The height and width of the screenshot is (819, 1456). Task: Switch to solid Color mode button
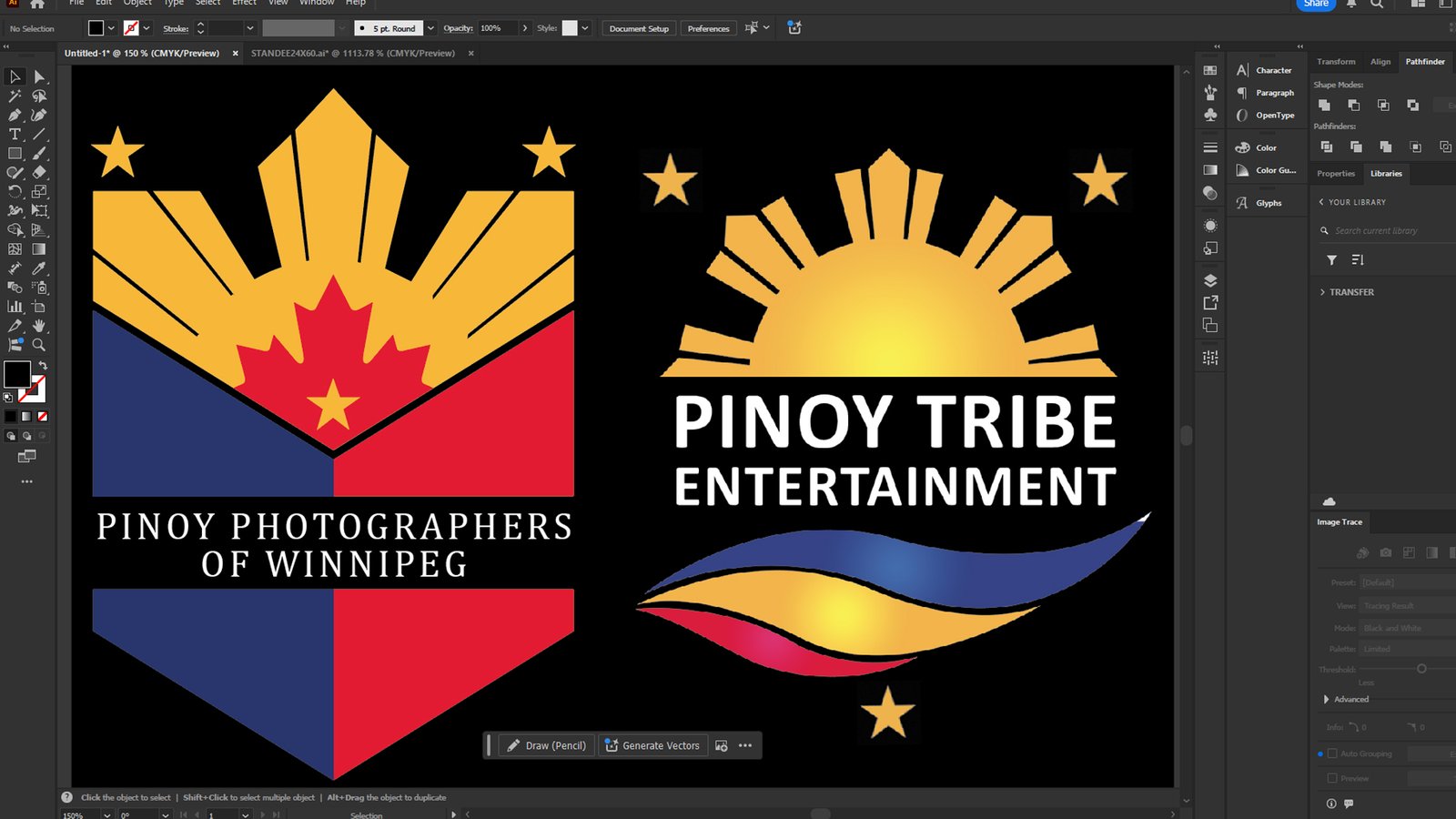click(x=11, y=416)
